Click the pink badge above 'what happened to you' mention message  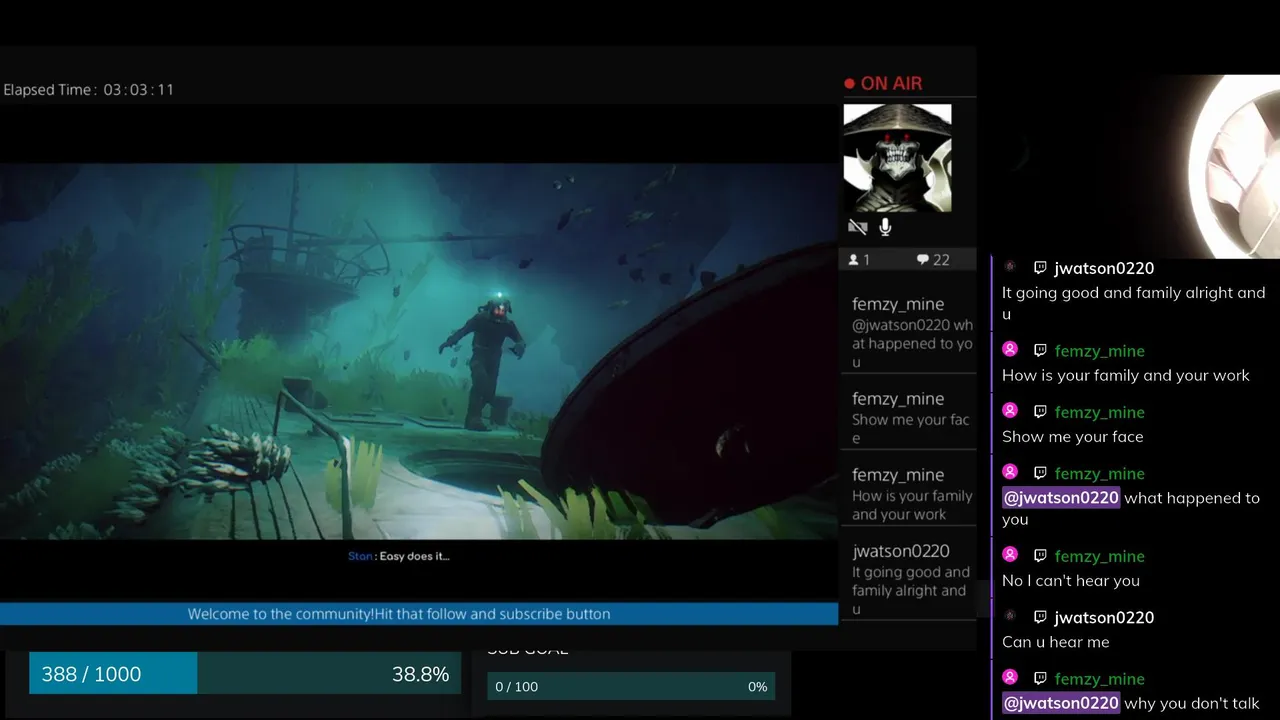(1010, 472)
